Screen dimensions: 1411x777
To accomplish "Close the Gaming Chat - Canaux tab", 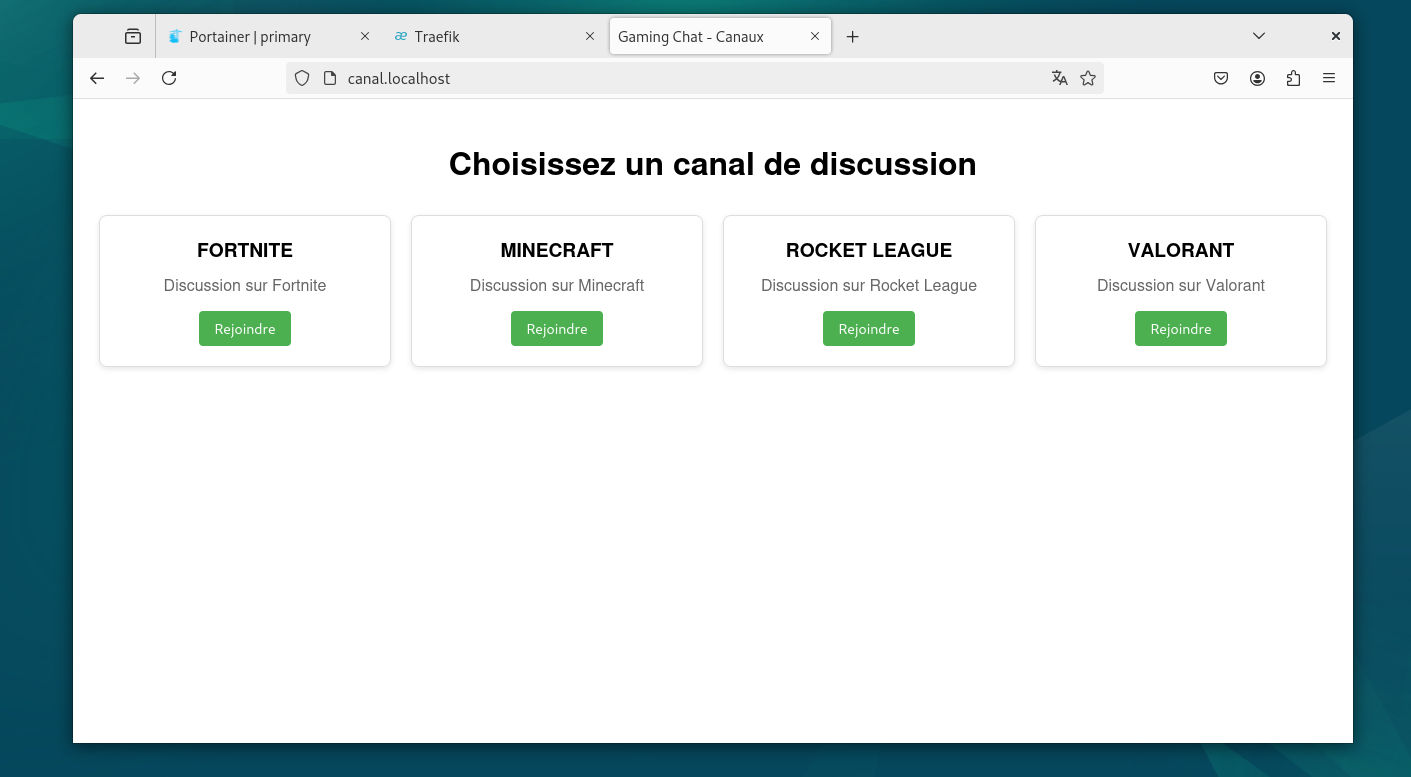I will click(815, 36).
